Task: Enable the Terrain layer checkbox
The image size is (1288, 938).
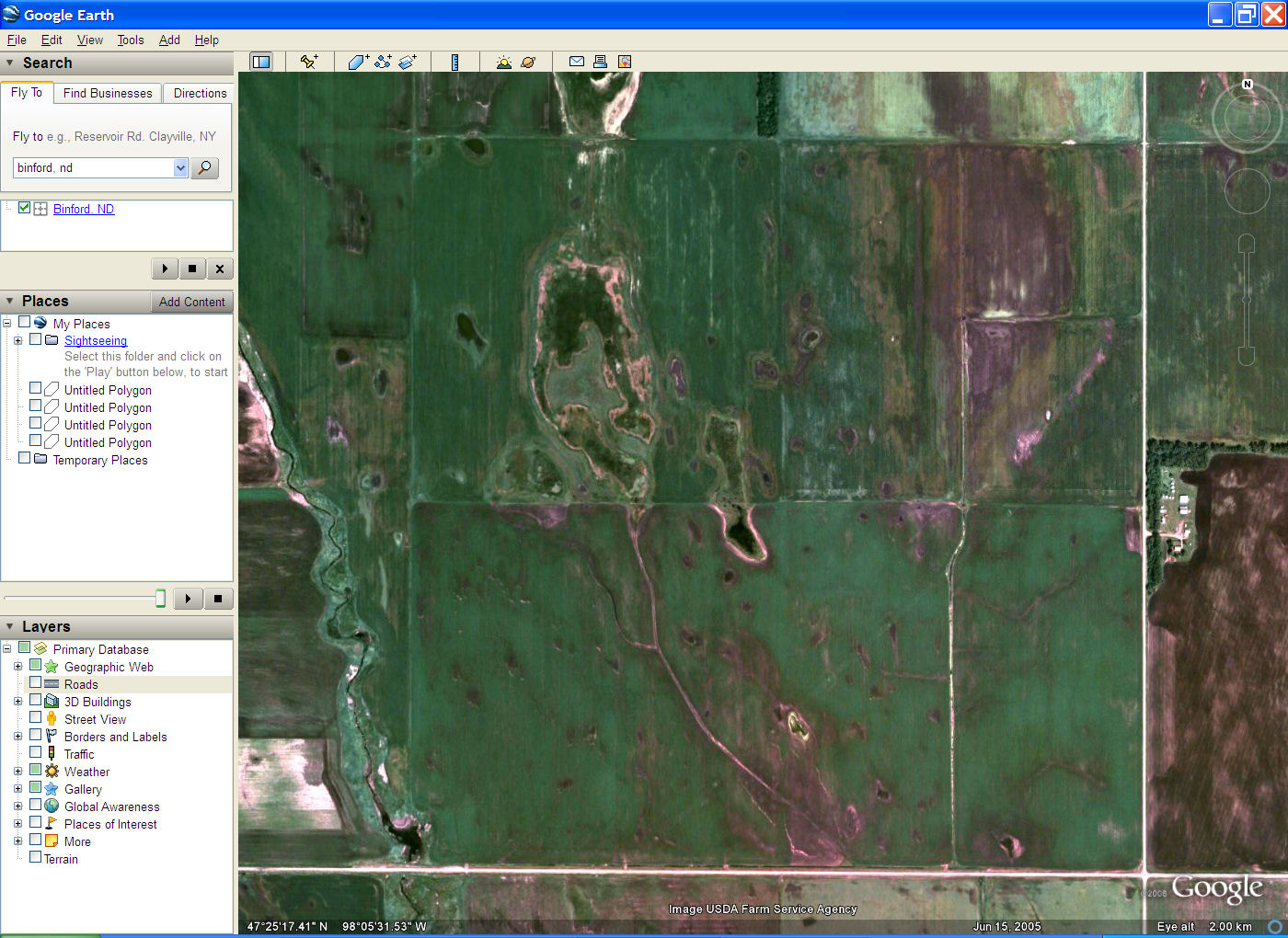Action: click(x=35, y=857)
